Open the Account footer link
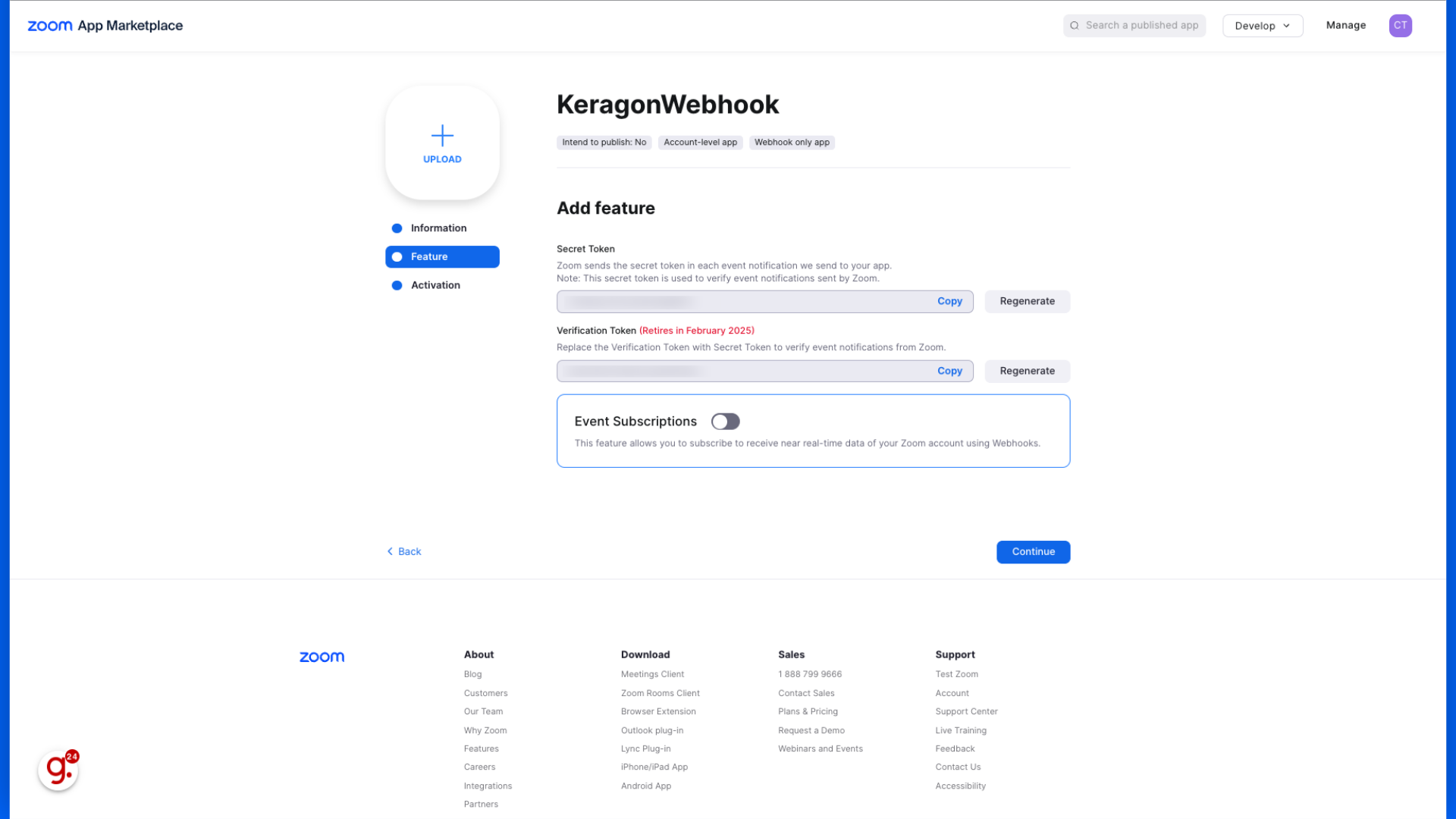Image resolution: width=1456 pixels, height=819 pixels. point(952,693)
